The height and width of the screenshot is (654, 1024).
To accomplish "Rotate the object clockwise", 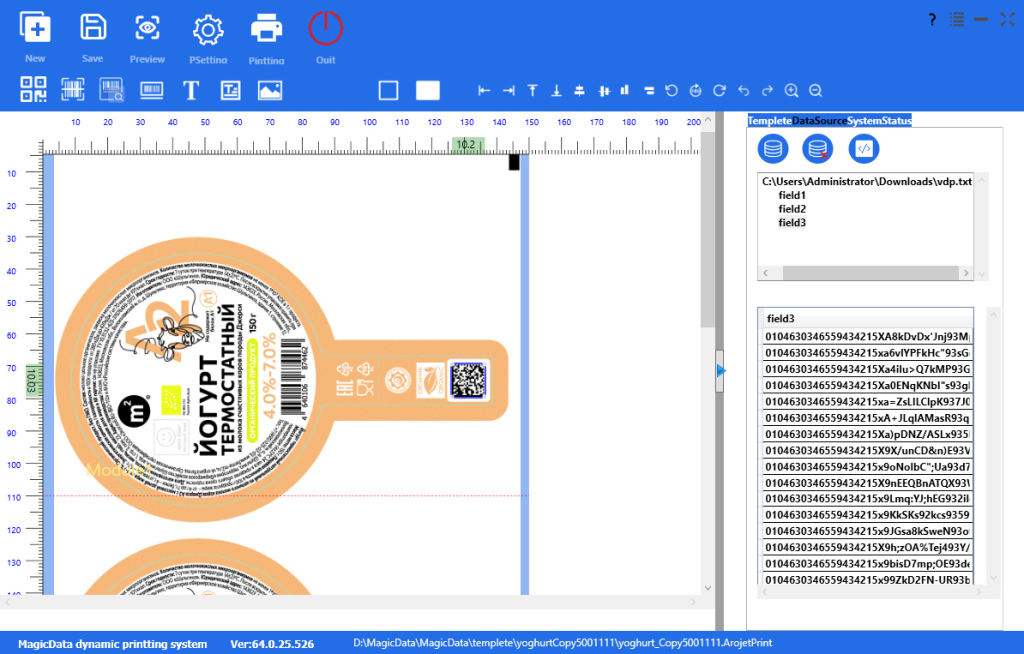I will pyautogui.click(x=719, y=91).
